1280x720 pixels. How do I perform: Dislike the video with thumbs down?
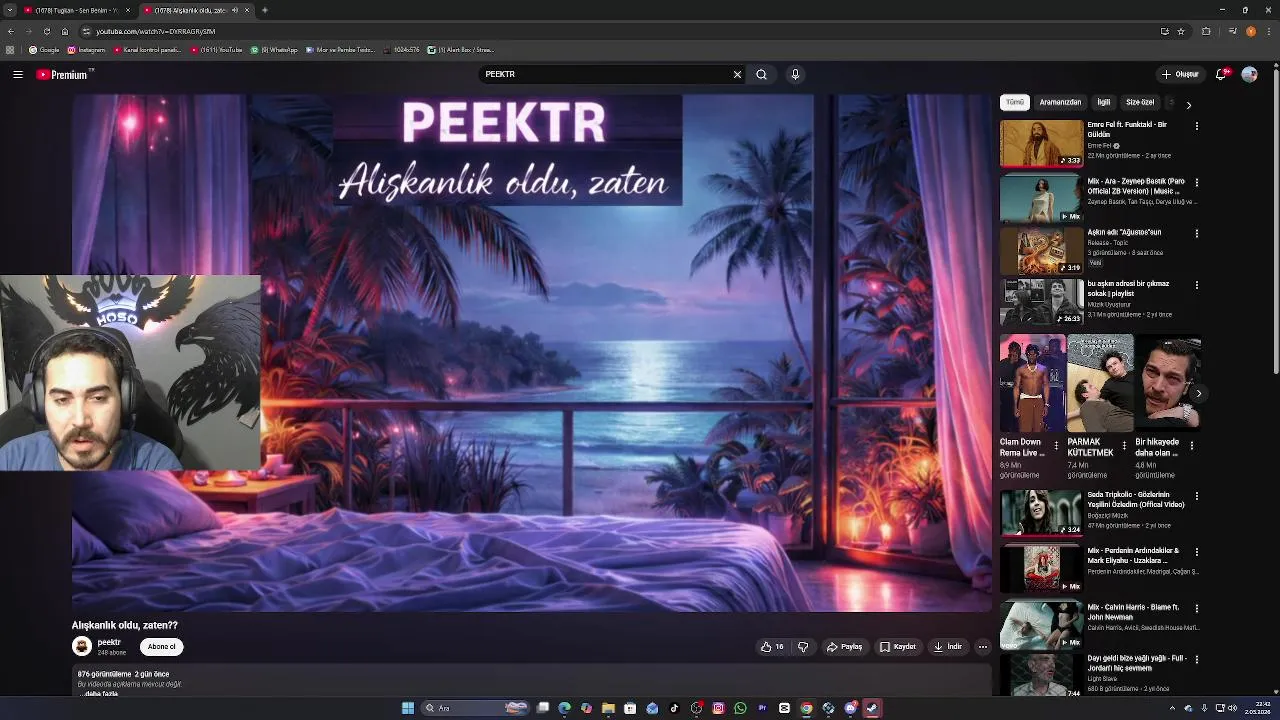pos(803,647)
